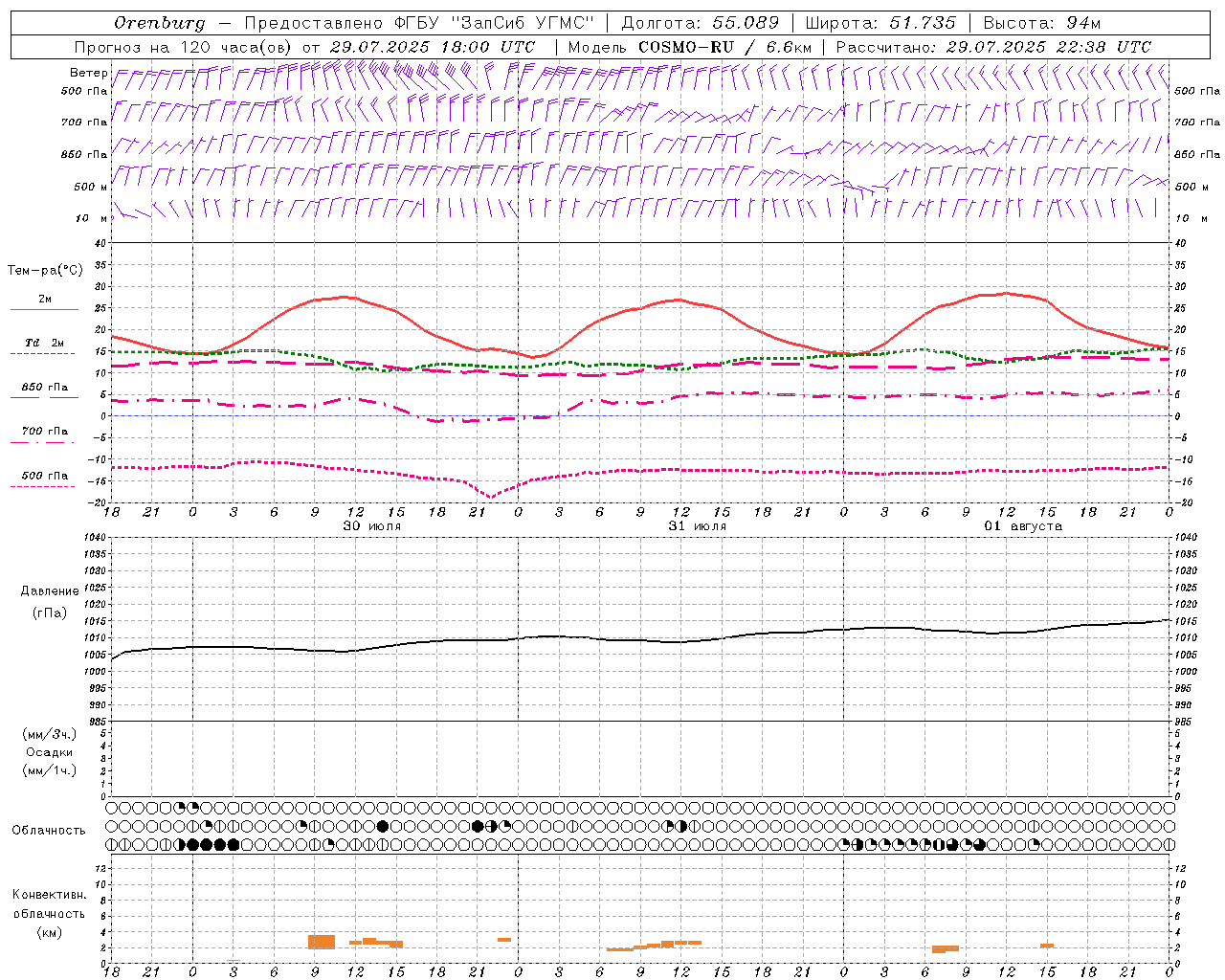Click the pink dotted line sample under legend '500 гПа'
The image size is (1225, 980).
(42, 486)
